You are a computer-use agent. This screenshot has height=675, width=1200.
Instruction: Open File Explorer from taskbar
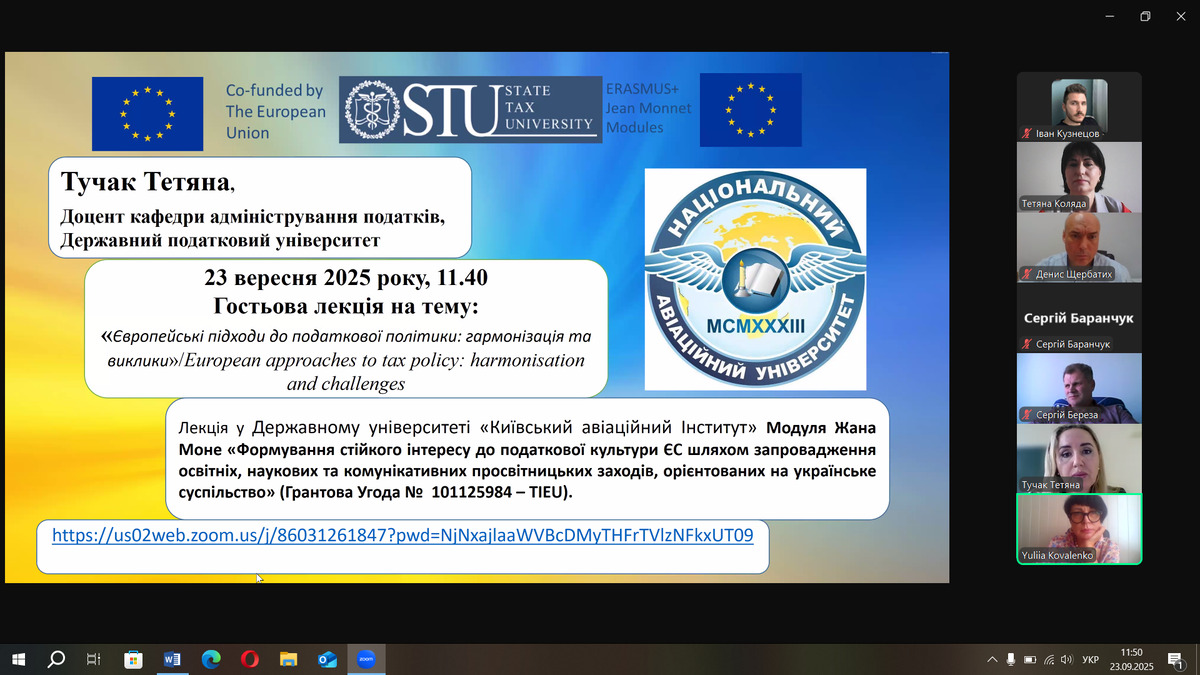288,659
